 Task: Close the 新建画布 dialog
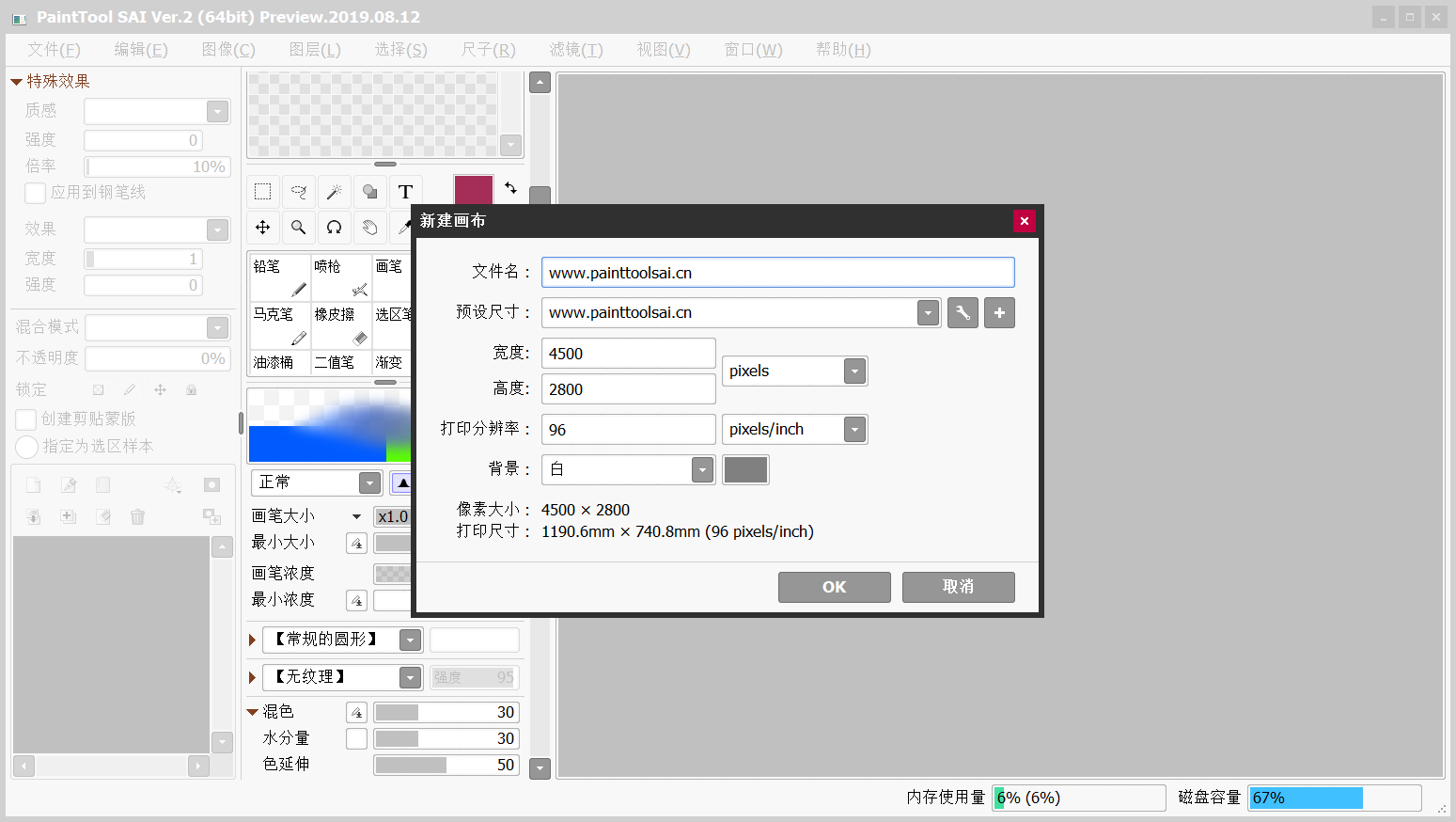[x=1025, y=221]
